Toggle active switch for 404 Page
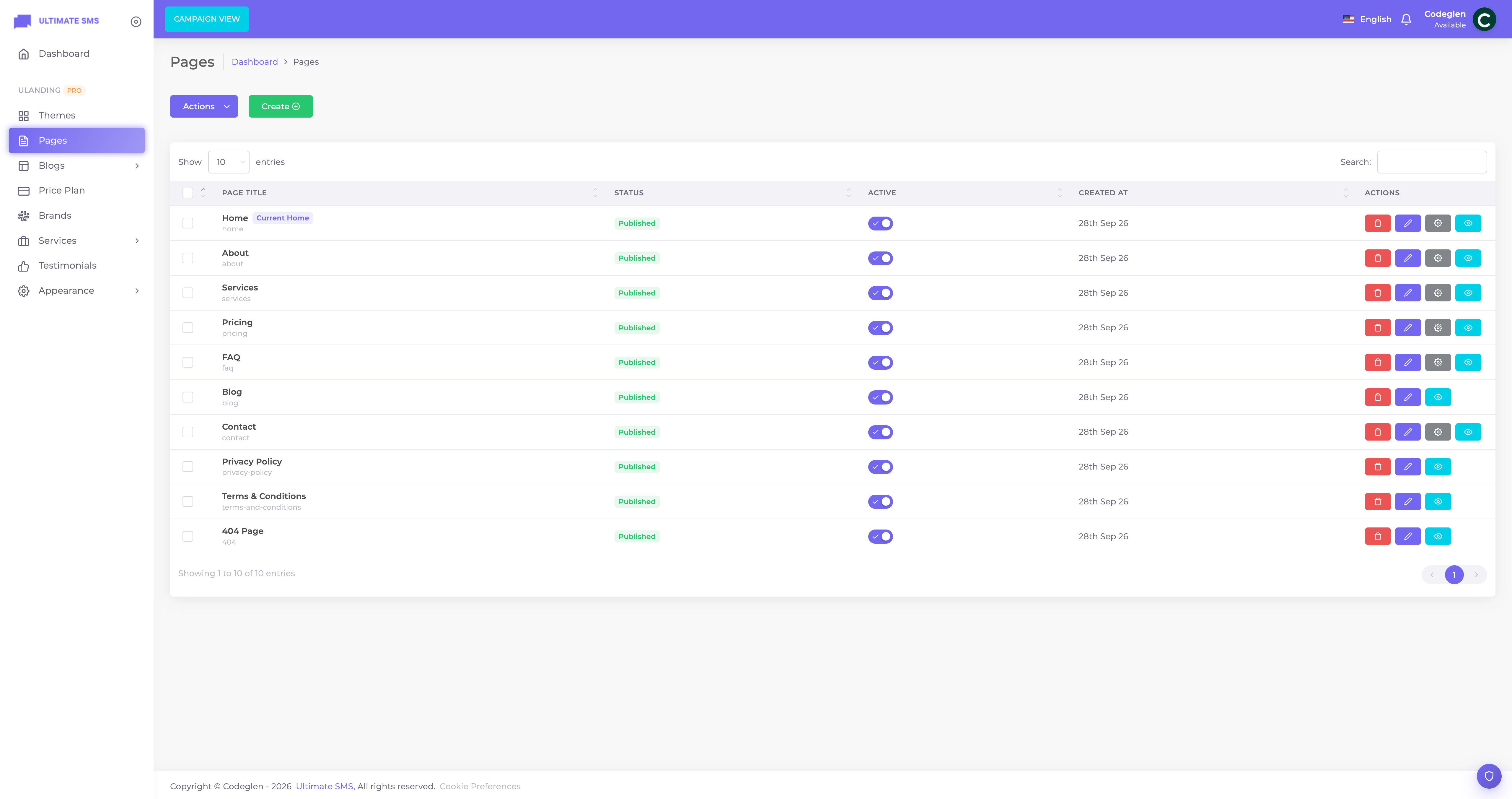 [x=880, y=536]
